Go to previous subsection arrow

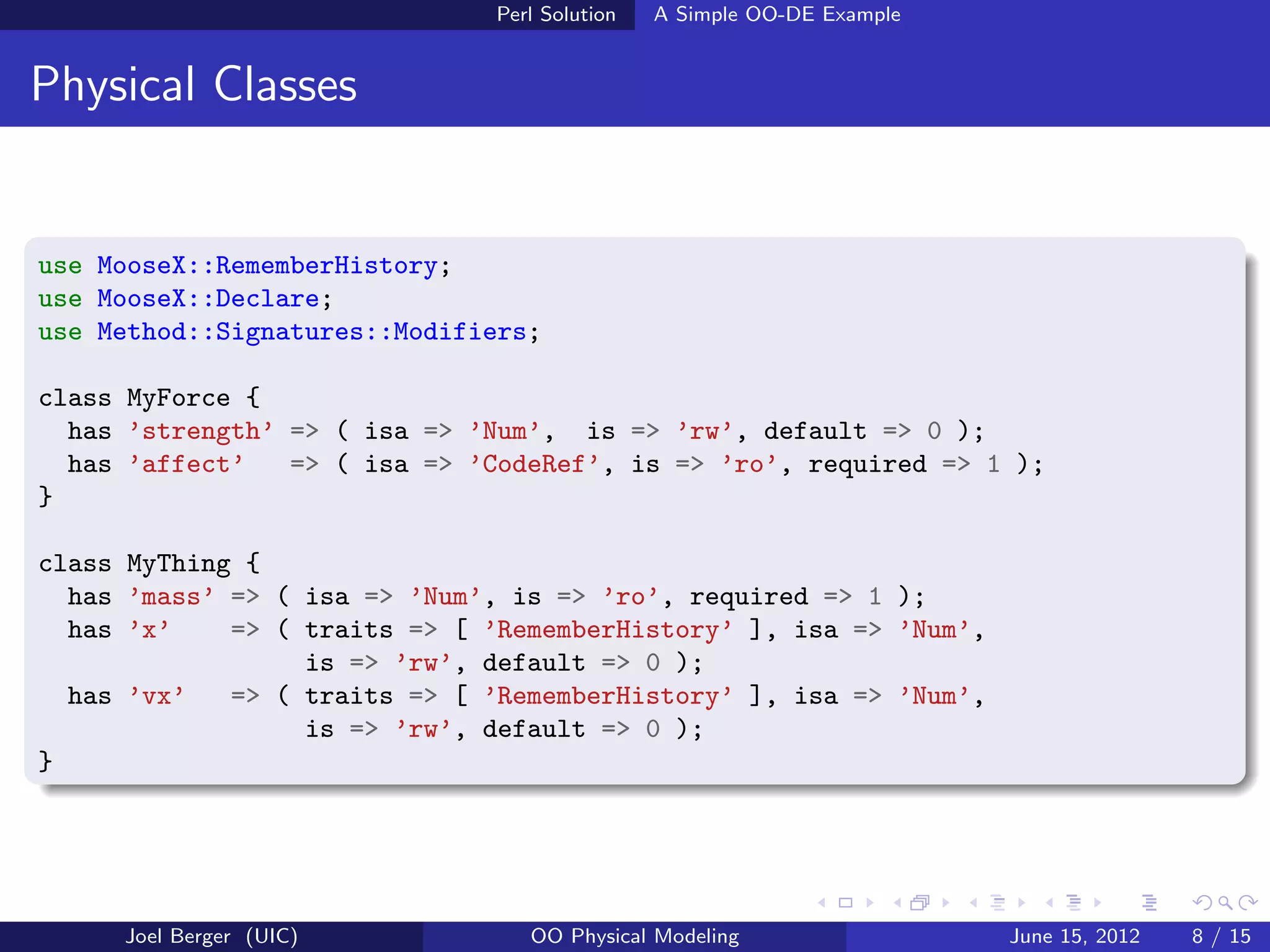(x=974, y=903)
